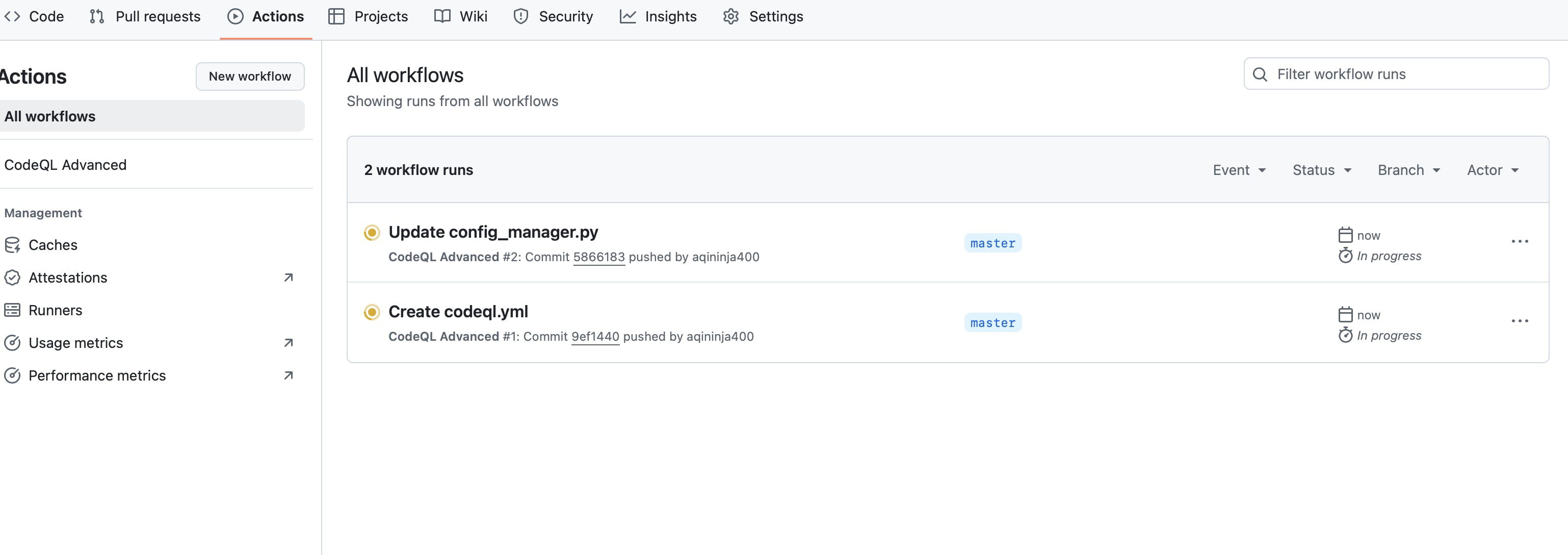Click the Insights graph icon
The image size is (1568, 555).
(x=628, y=16)
